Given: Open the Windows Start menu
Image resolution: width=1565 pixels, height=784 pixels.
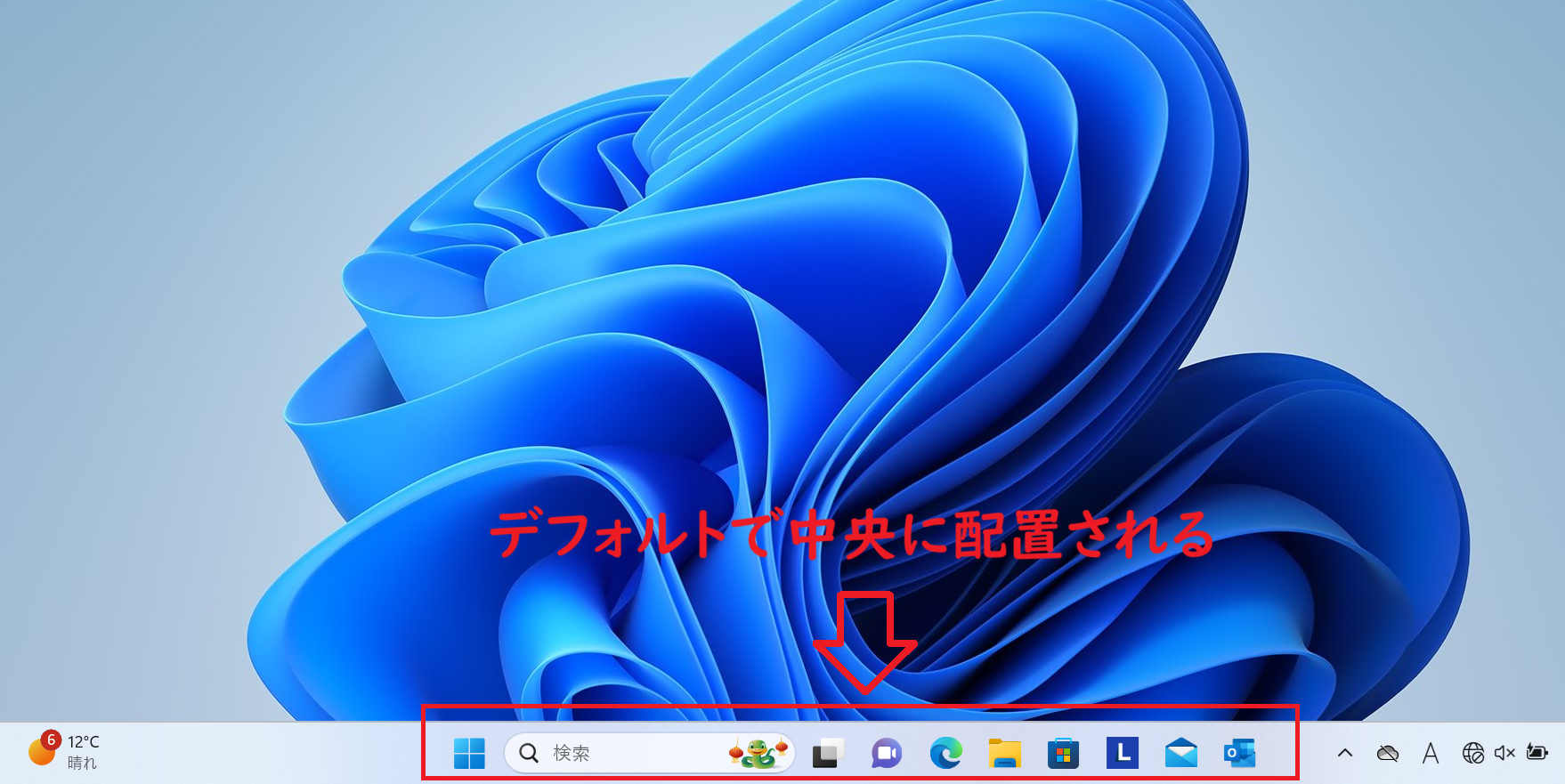Looking at the screenshot, I should click(469, 753).
